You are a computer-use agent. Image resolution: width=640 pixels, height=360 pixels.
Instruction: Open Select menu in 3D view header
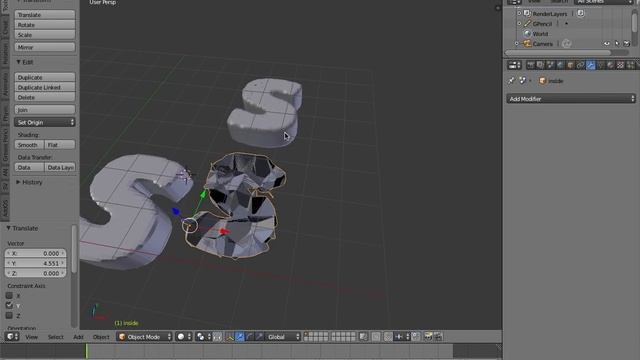point(56,337)
